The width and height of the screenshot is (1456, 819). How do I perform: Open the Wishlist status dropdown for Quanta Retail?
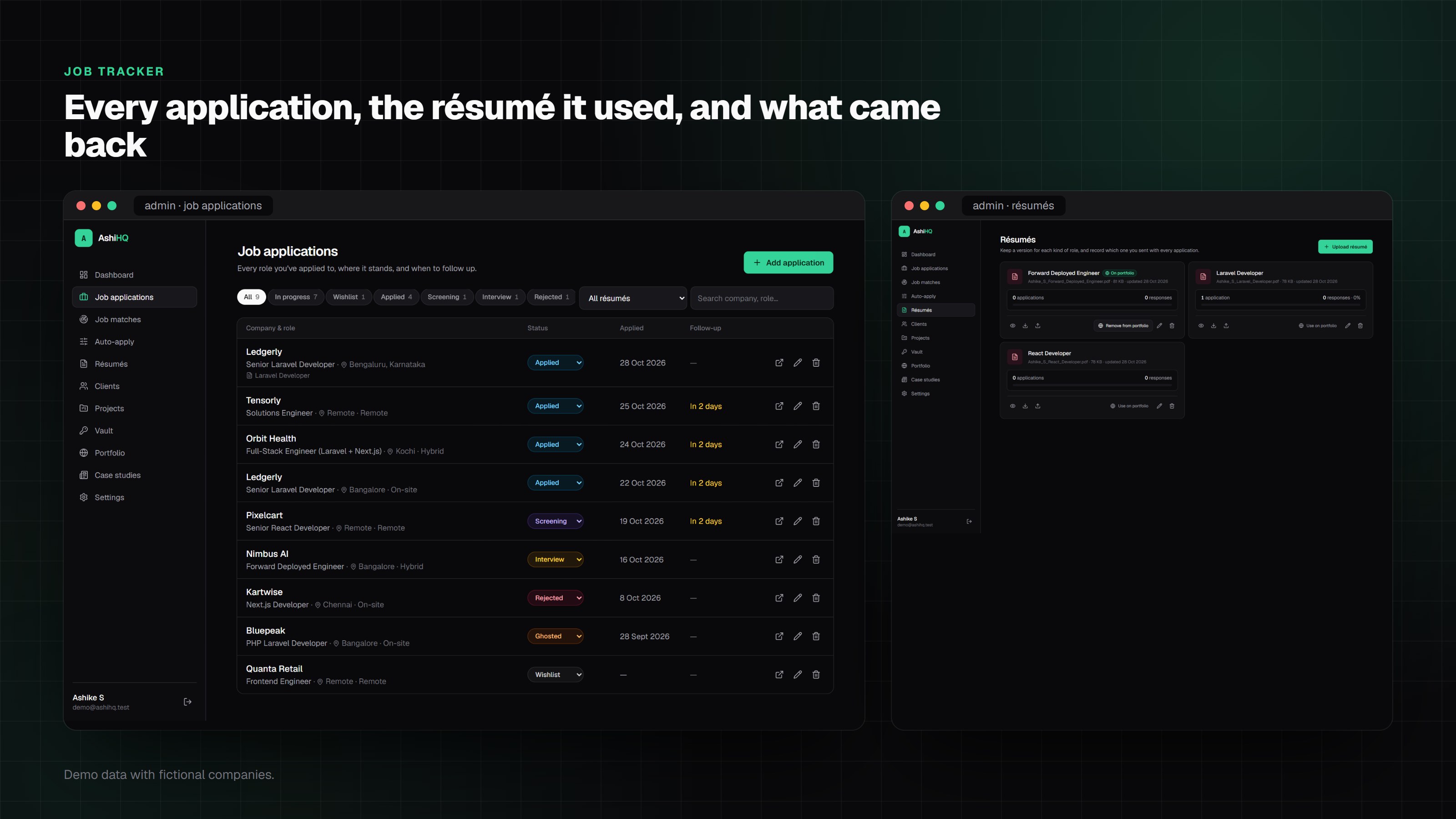coord(555,674)
